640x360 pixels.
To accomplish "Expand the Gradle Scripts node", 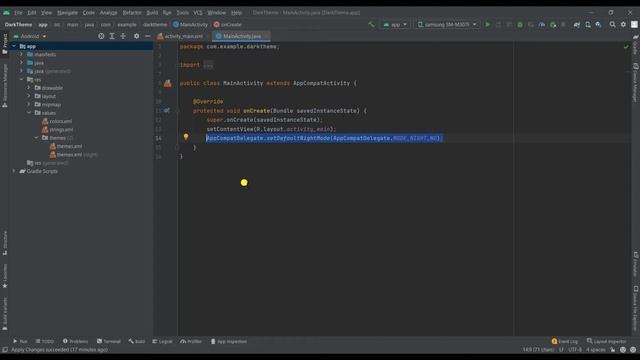I will [14, 171].
